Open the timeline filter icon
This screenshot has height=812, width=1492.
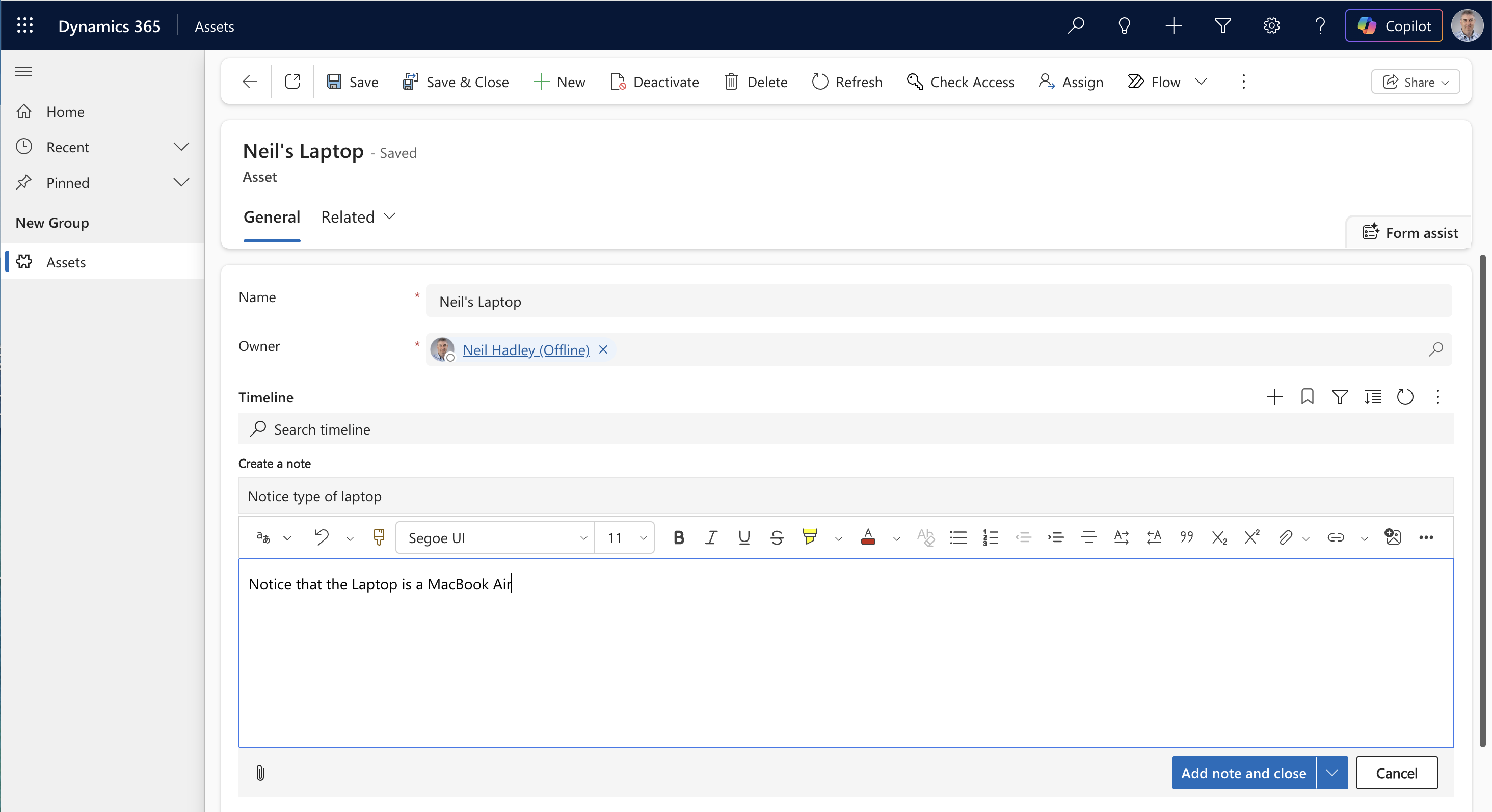pos(1340,397)
